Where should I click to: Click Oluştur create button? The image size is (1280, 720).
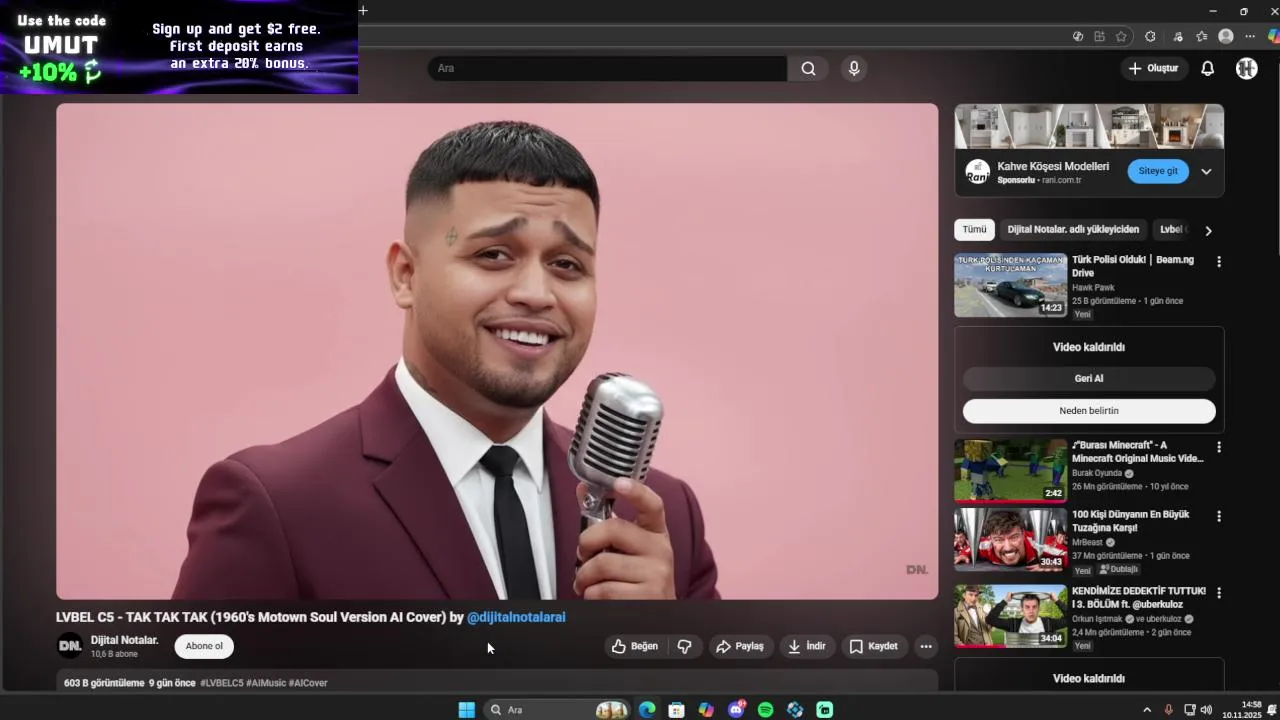[x=1153, y=68]
